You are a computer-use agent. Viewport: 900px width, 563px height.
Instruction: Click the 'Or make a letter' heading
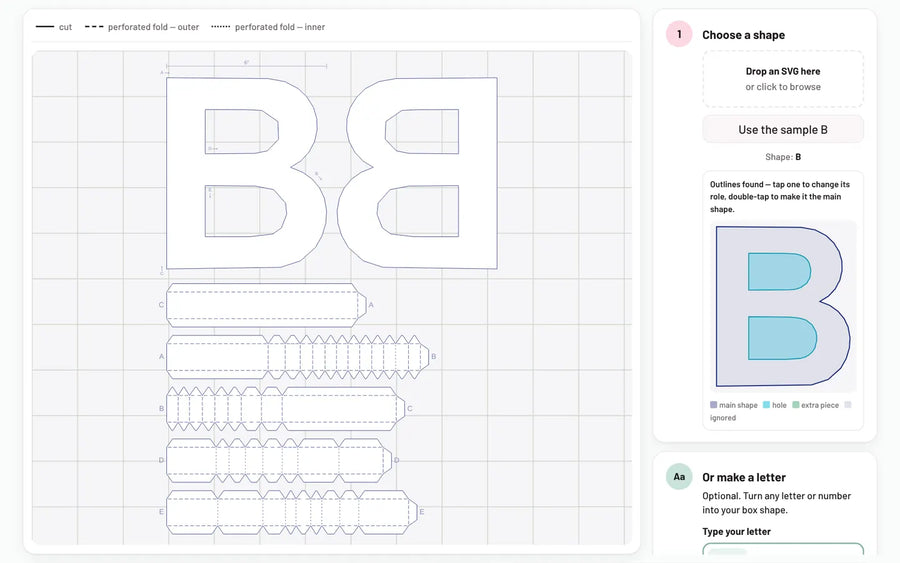744,477
